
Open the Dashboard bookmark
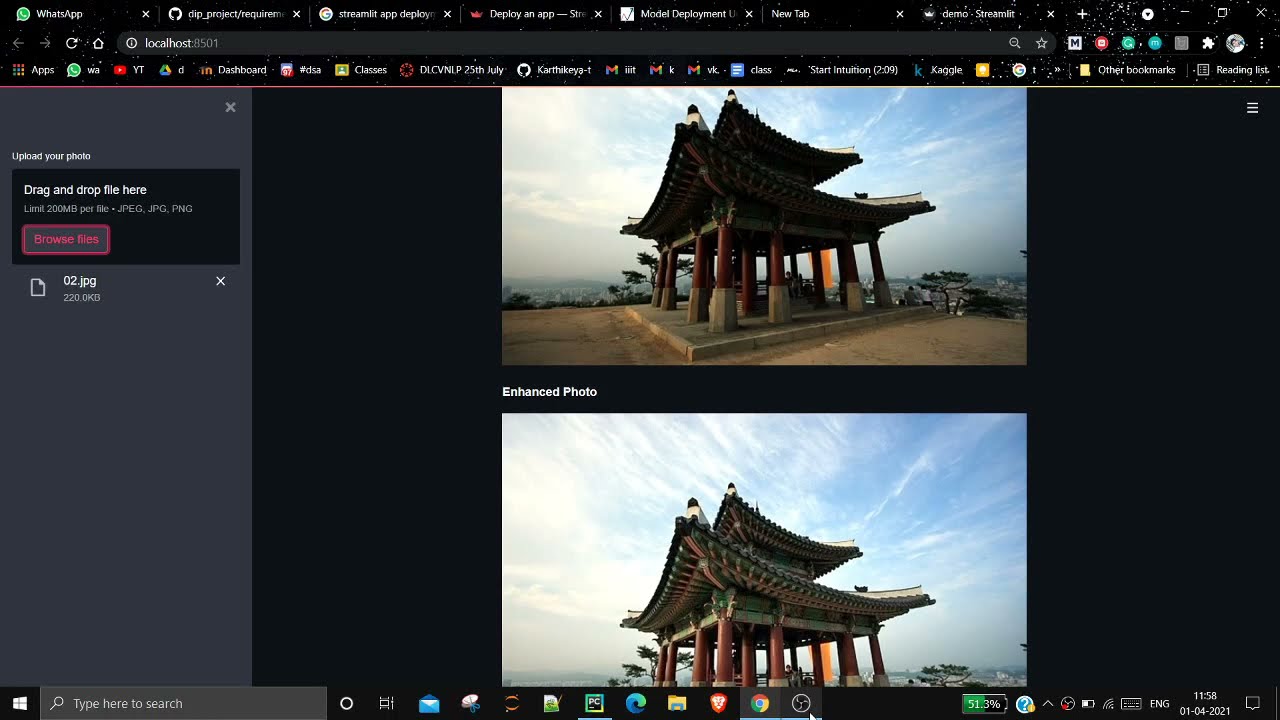(233, 70)
